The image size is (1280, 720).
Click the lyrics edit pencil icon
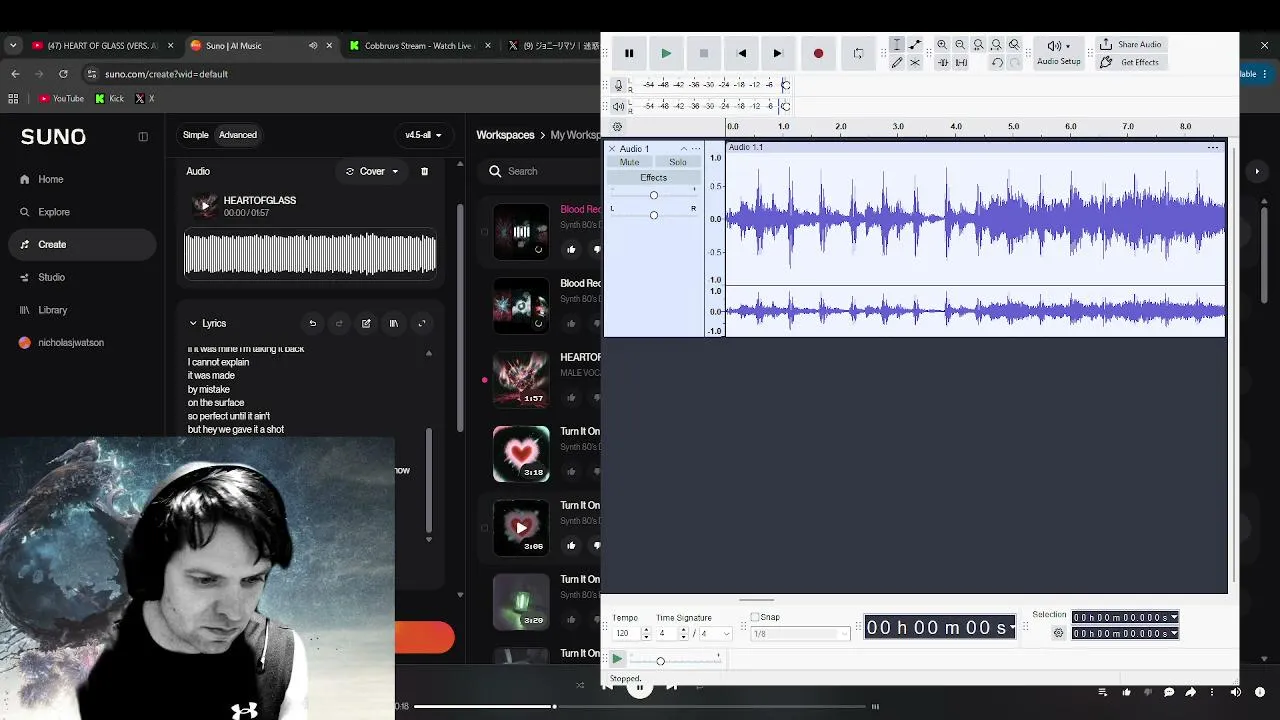click(x=366, y=324)
